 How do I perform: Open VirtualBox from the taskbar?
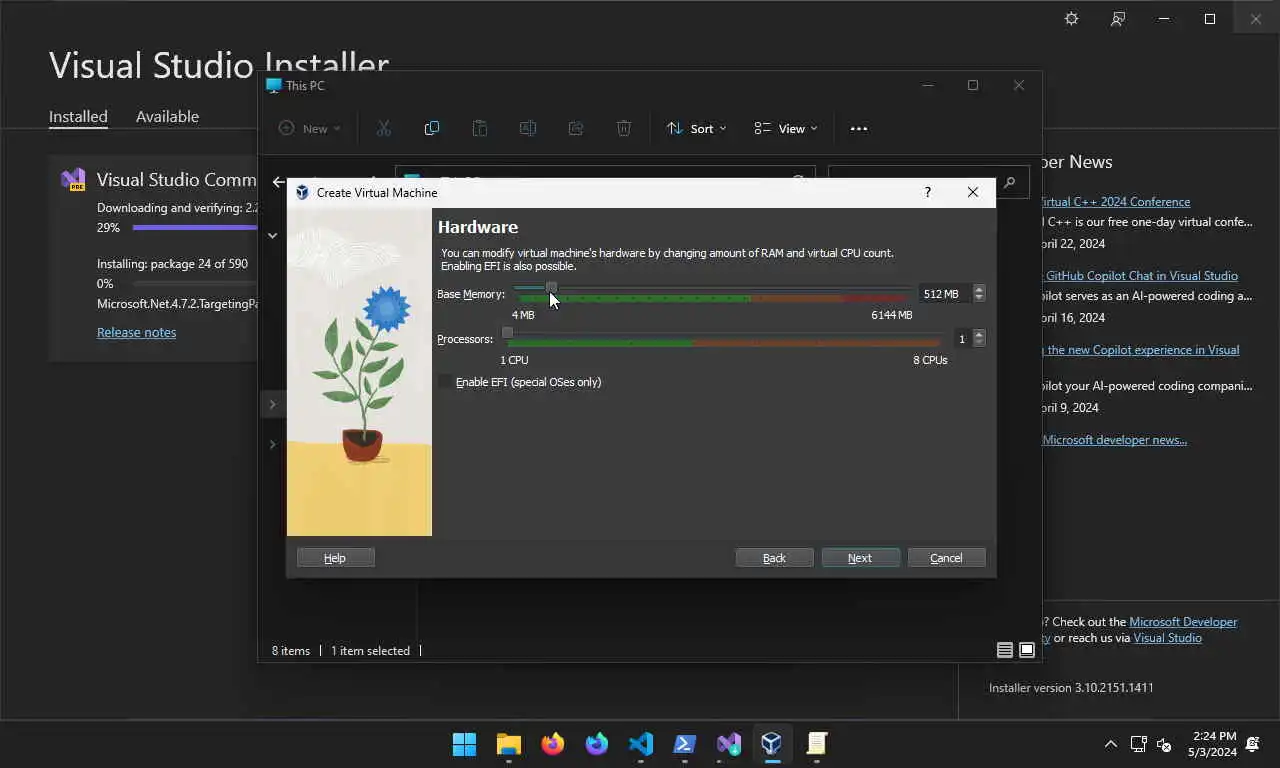(771, 744)
